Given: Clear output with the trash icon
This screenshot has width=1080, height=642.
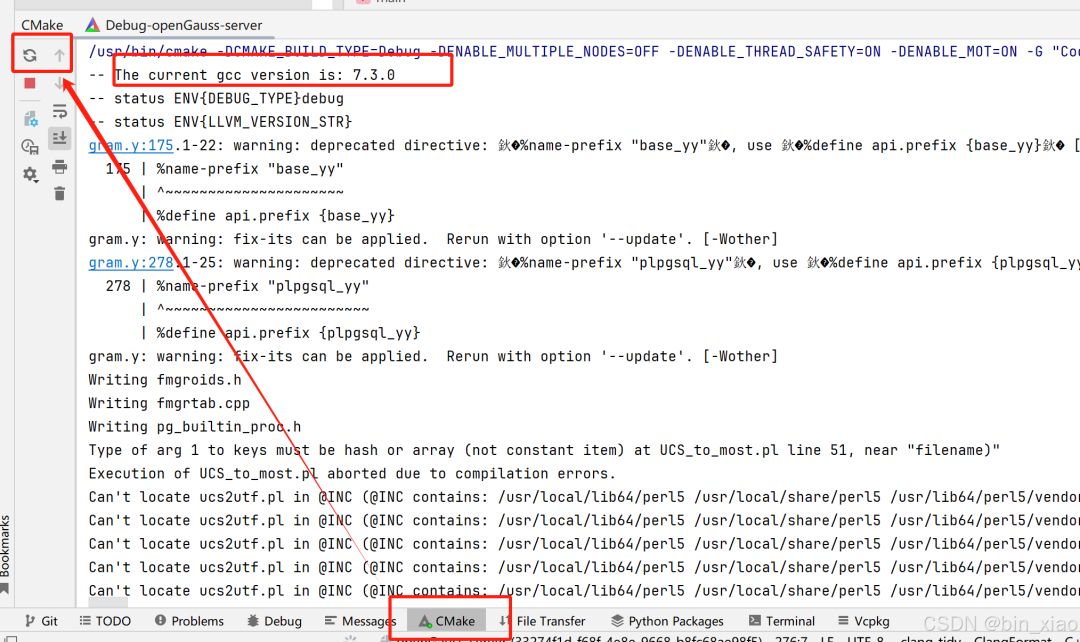Looking at the screenshot, I should (x=60, y=194).
